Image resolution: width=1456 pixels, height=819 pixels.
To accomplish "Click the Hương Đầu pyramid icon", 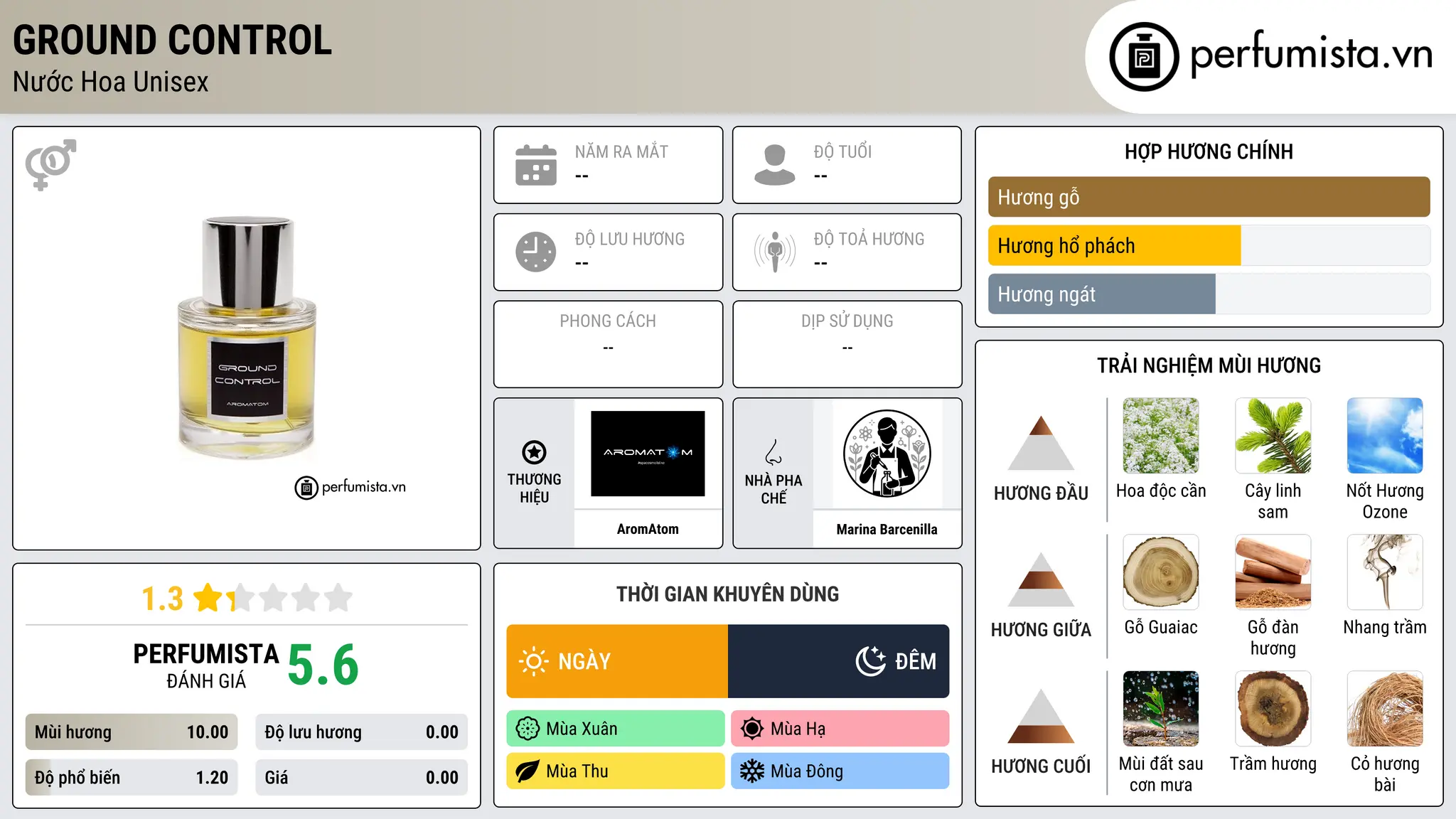I will pos(1041,443).
